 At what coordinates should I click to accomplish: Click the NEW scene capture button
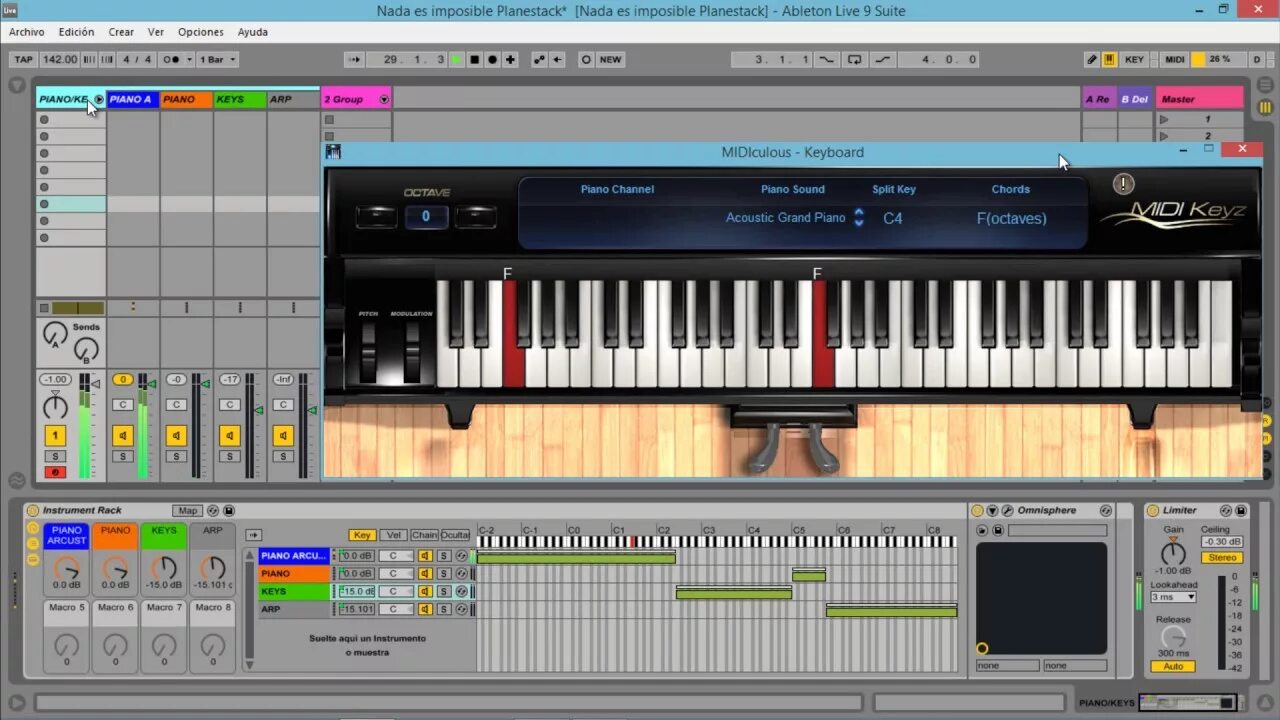[610, 59]
